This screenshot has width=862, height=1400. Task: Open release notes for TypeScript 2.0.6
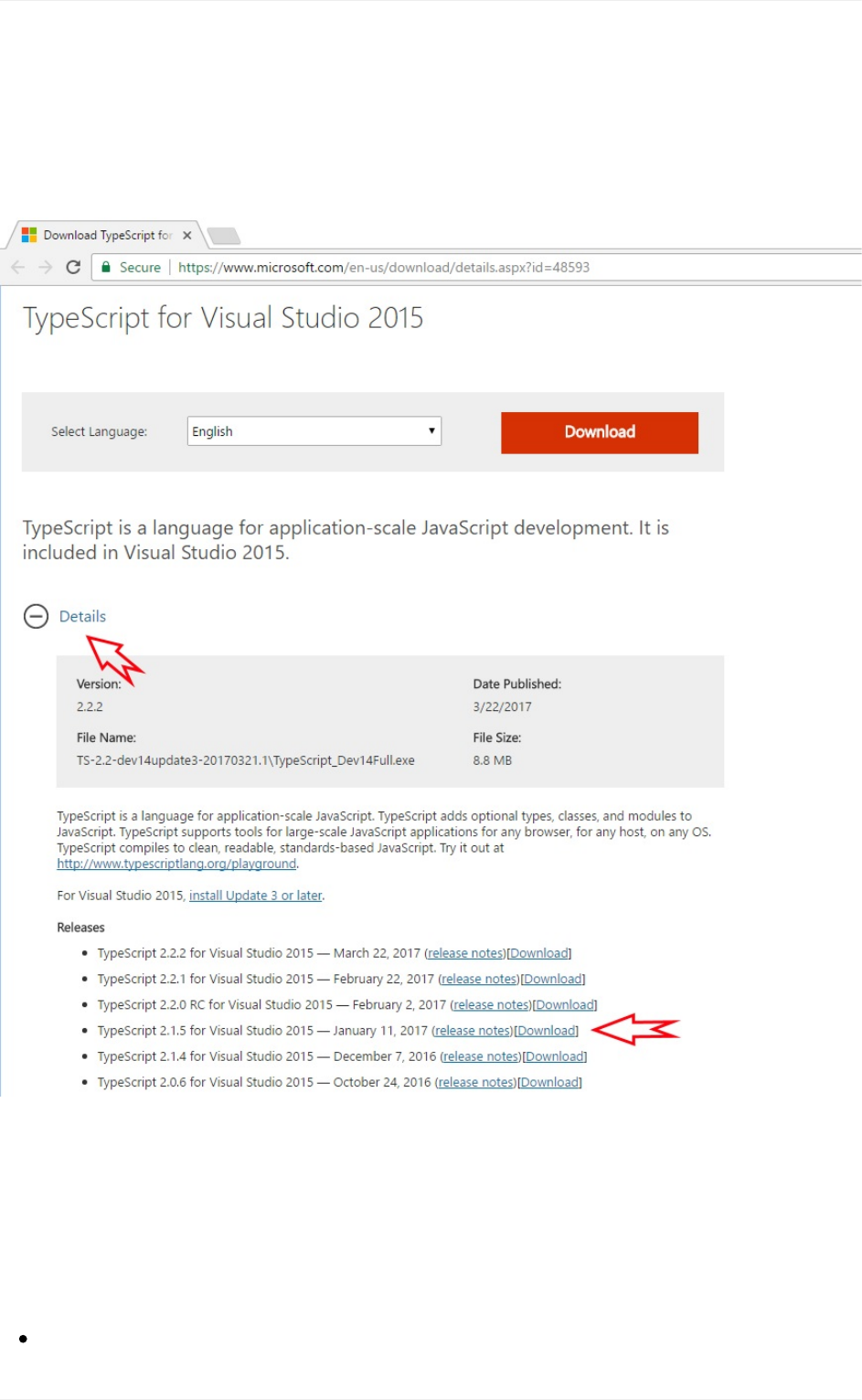coord(476,1082)
